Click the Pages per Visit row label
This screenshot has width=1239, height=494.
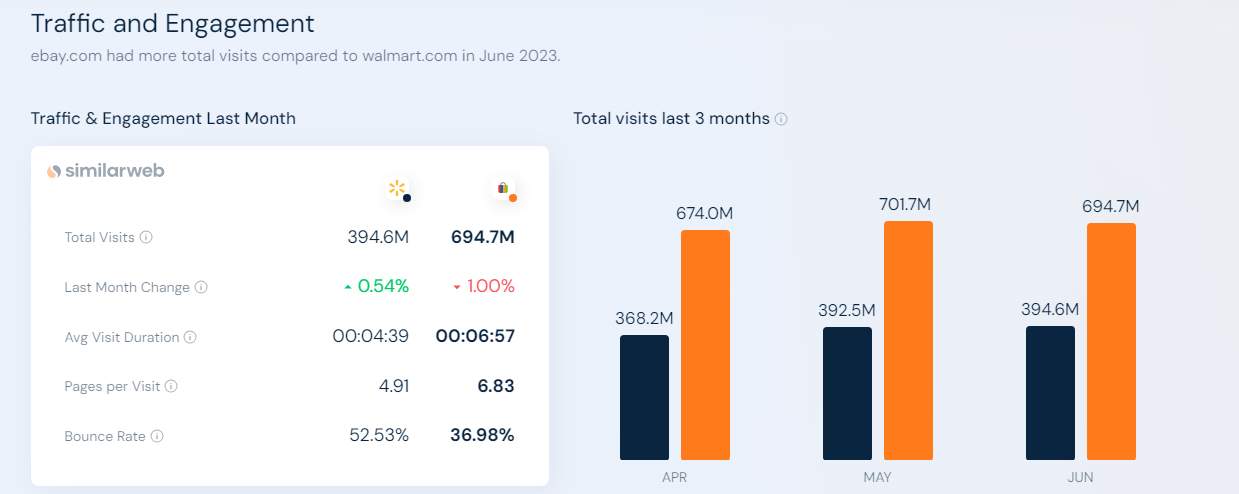(x=112, y=386)
